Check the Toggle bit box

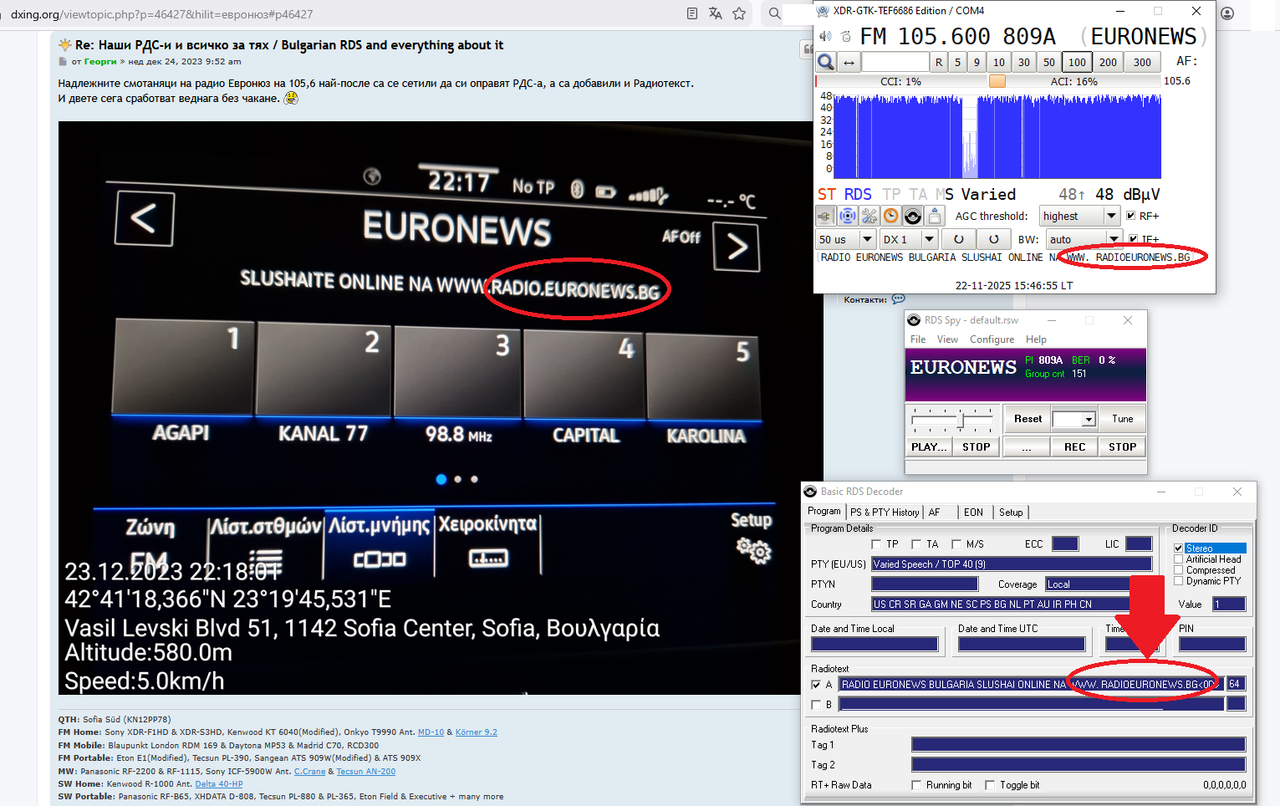[991, 785]
